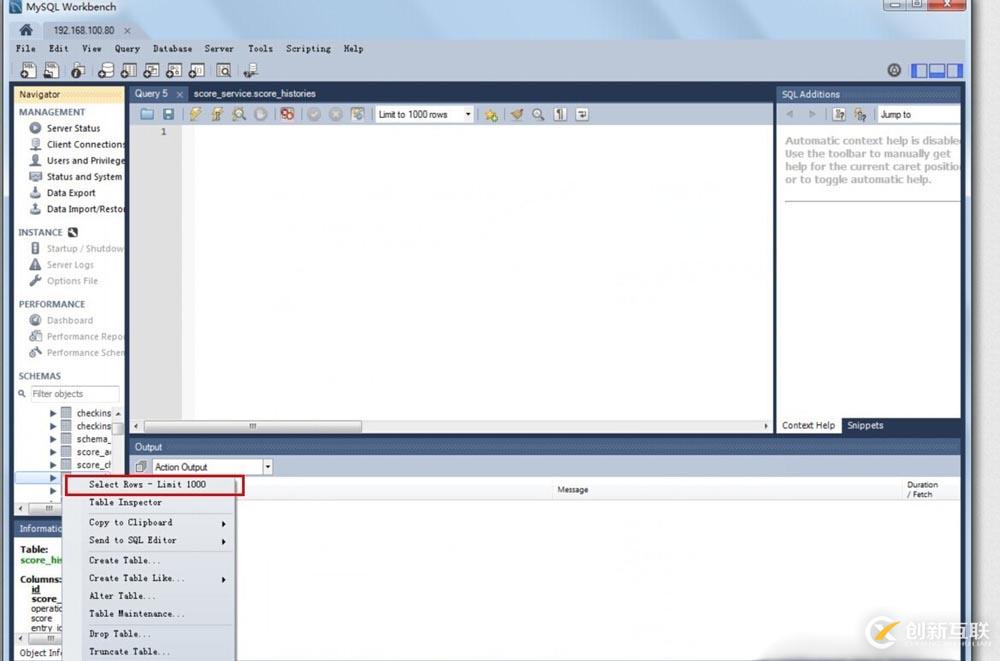This screenshot has width=1000, height=661.
Task: Toggle the autocommit mode button
Action: click(x=357, y=114)
